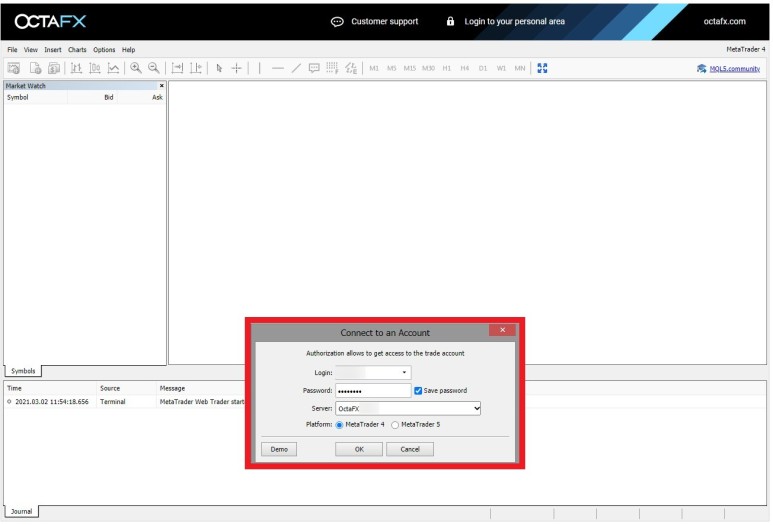Select the H1 timeframe
This screenshot has width=773, height=525.
click(447, 68)
